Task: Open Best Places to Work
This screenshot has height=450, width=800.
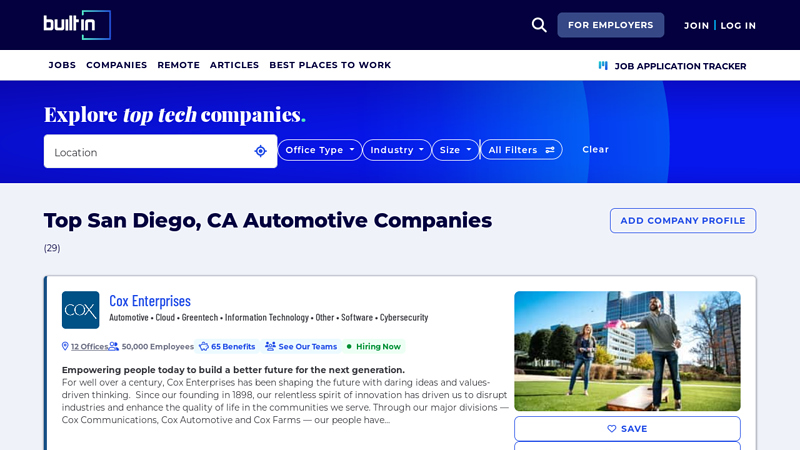Action: pos(330,65)
